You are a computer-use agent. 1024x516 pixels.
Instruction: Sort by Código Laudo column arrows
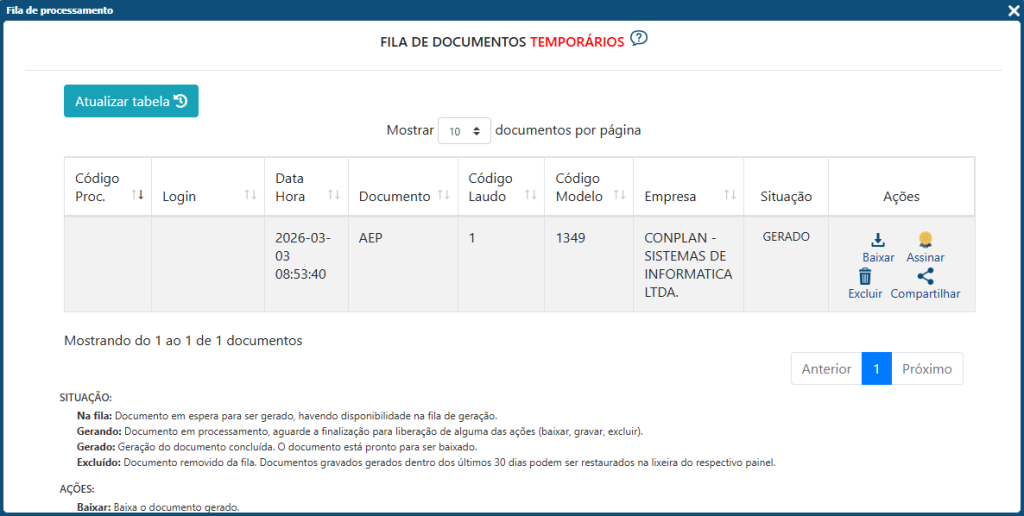[530, 195]
